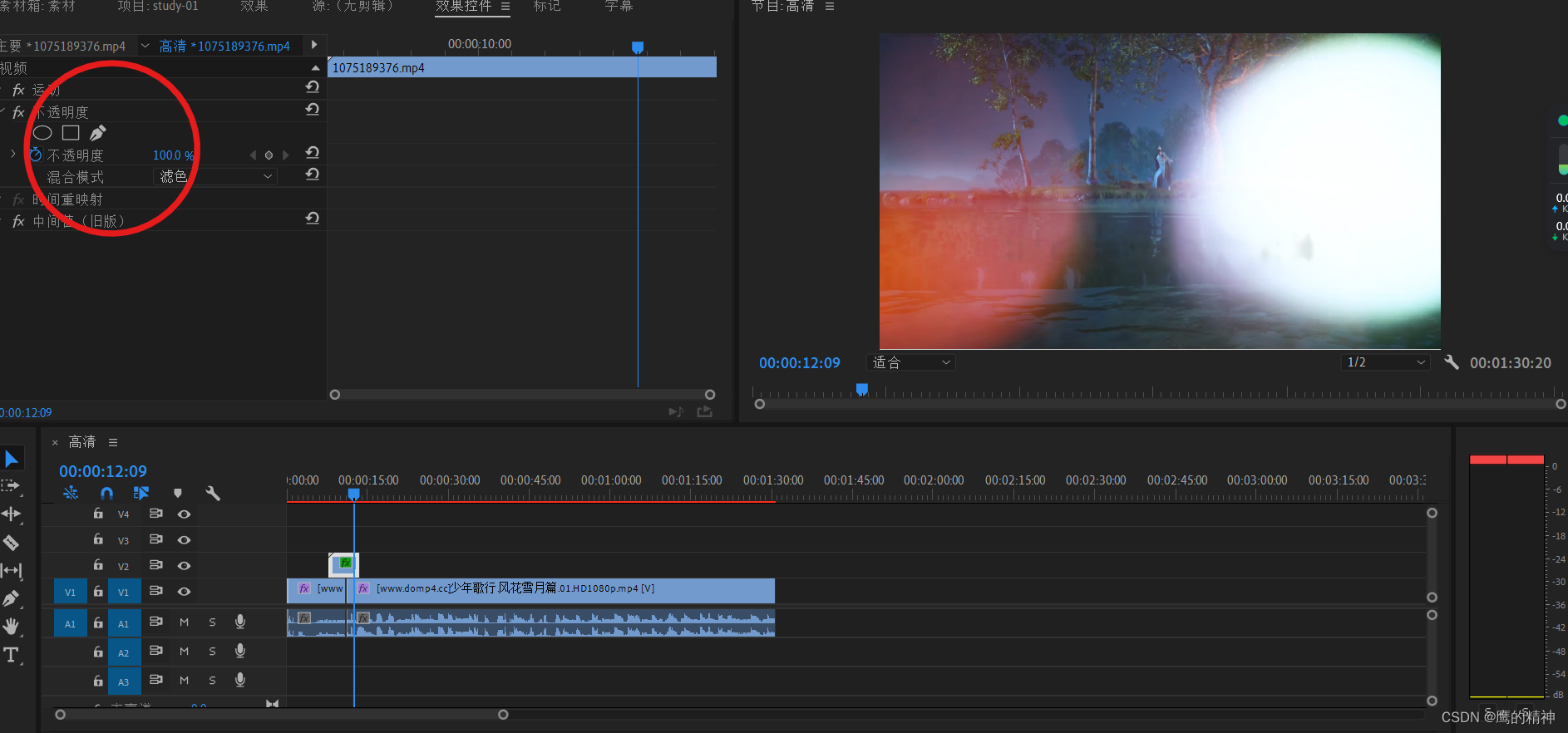Open effect controls panel menu
1568x733 pixels.
(505, 6)
